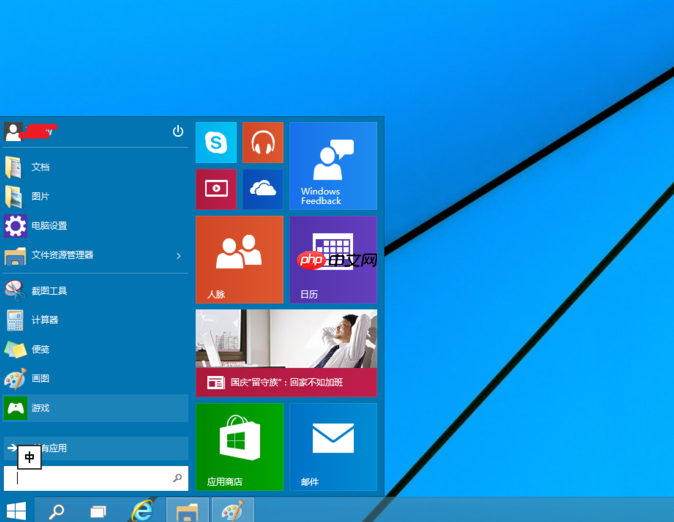Viewport: 674px width, 522px height.
Task: Launch 游戏 Games app
Action: click(95, 408)
